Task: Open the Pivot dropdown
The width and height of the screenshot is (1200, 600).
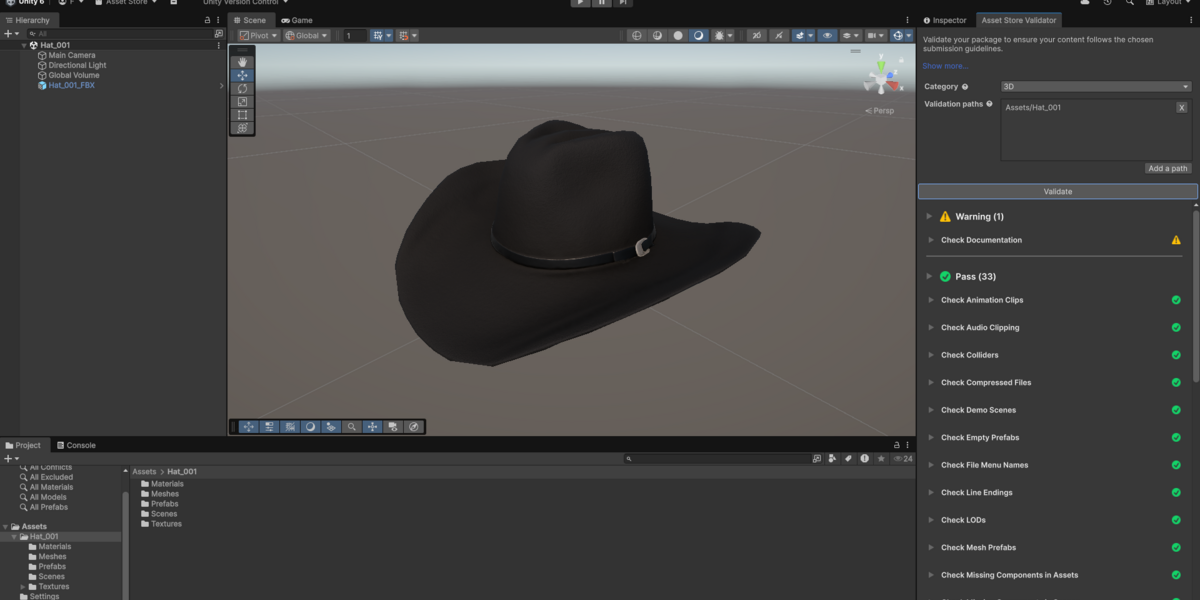Action: (x=258, y=35)
